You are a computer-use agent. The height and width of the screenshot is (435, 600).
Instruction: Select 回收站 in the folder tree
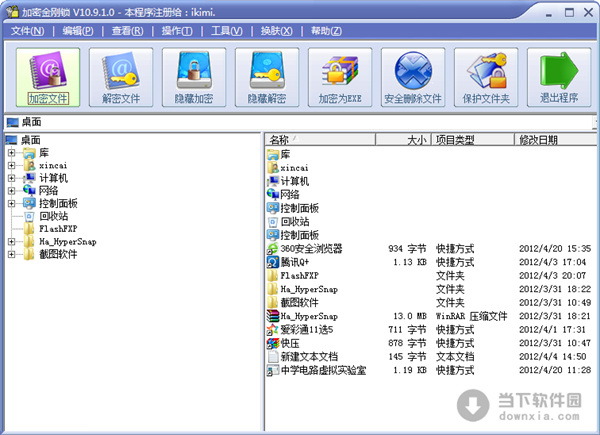tap(53, 215)
